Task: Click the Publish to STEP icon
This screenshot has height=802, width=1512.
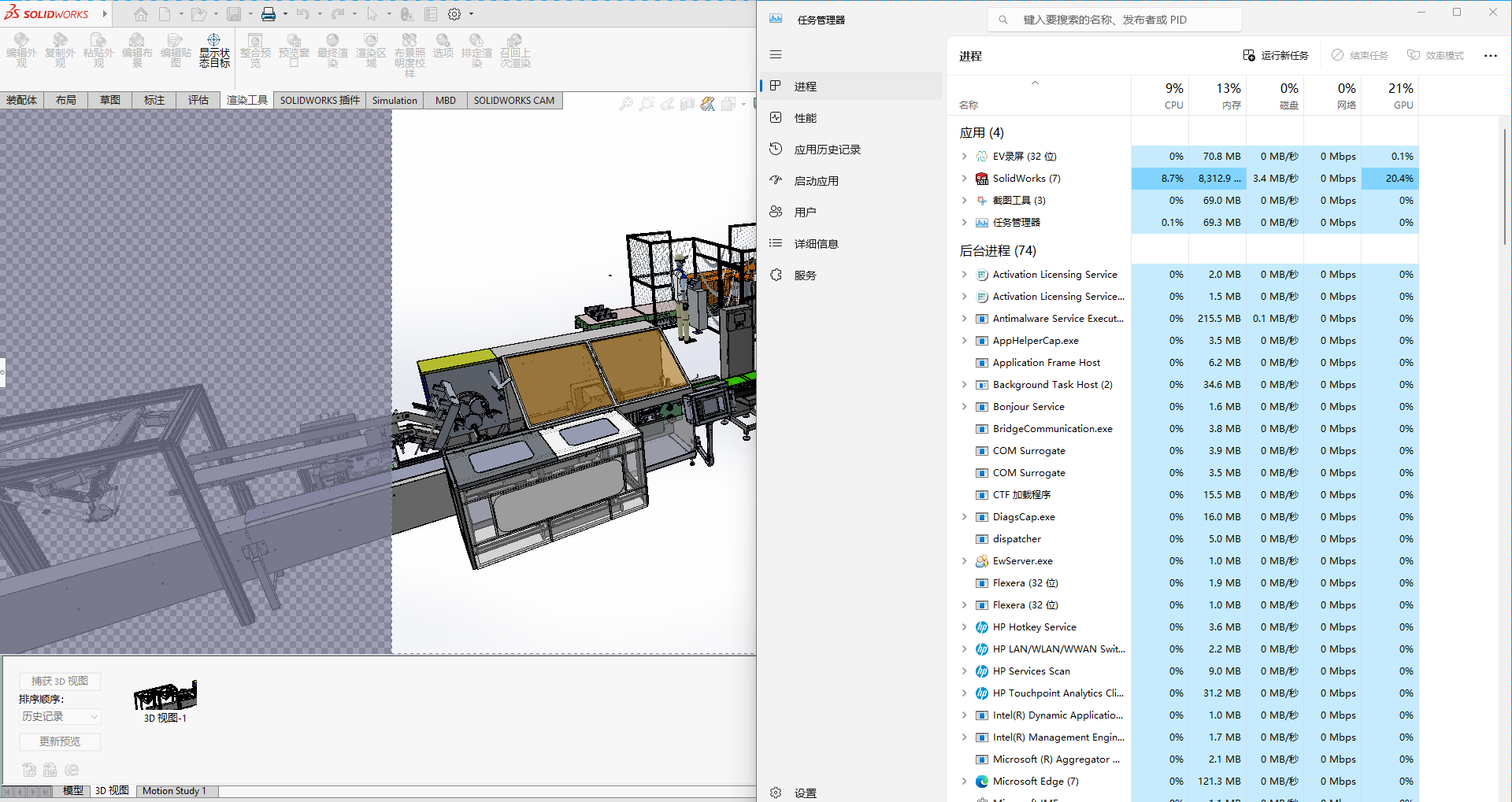Action: (x=50, y=770)
